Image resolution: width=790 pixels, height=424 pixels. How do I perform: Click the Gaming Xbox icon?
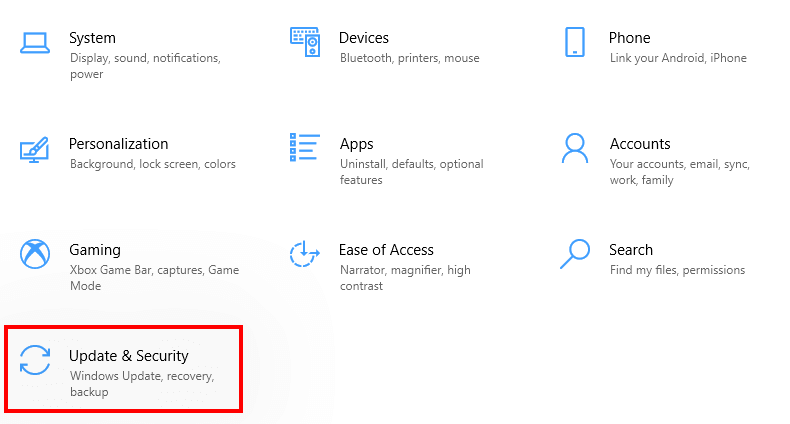tap(35, 254)
